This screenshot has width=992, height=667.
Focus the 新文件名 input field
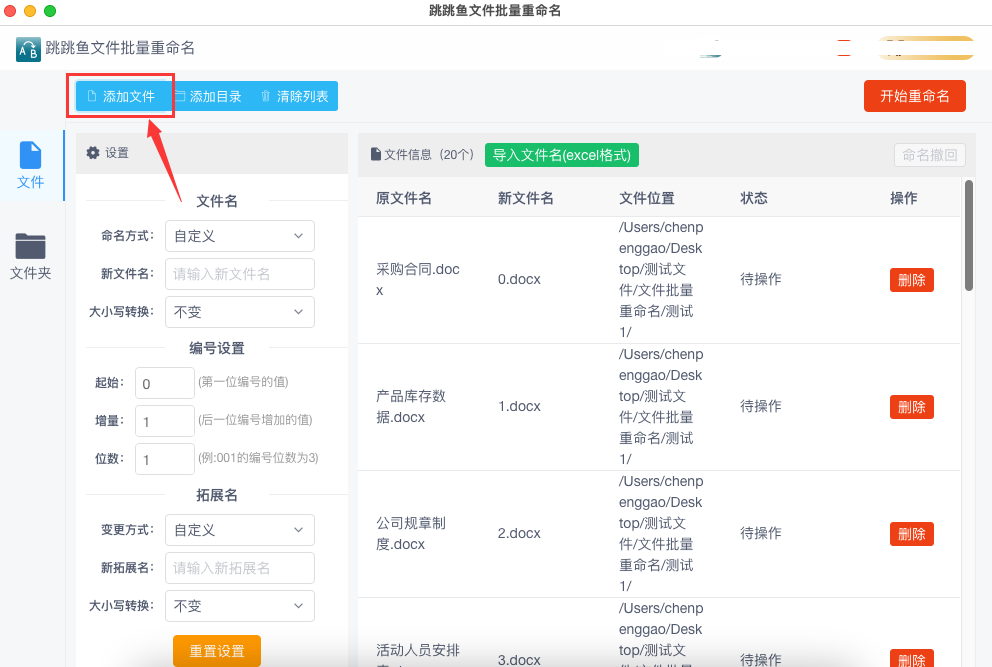tap(240, 274)
